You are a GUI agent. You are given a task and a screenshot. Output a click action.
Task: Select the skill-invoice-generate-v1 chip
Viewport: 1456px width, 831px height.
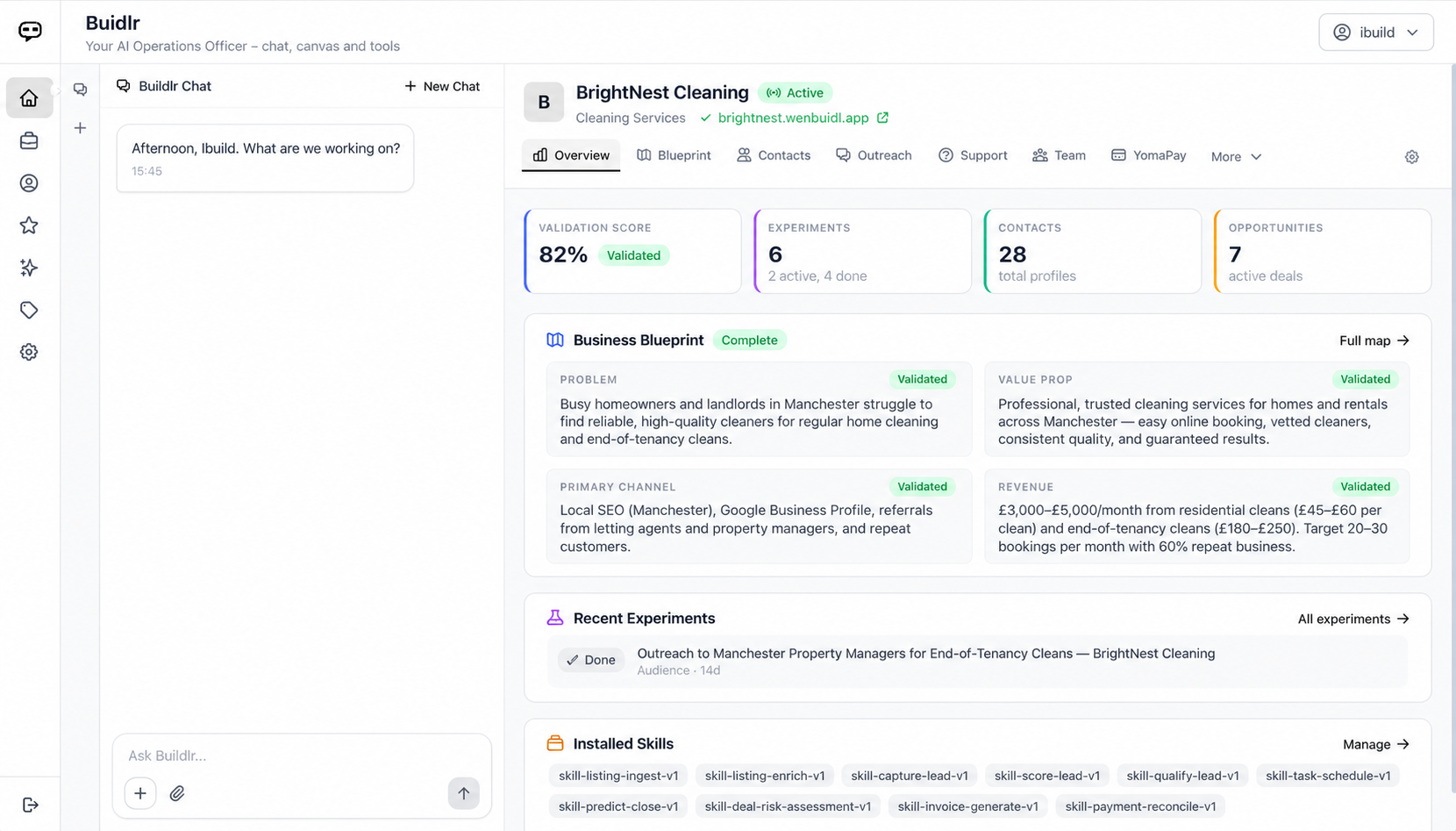point(967,806)
